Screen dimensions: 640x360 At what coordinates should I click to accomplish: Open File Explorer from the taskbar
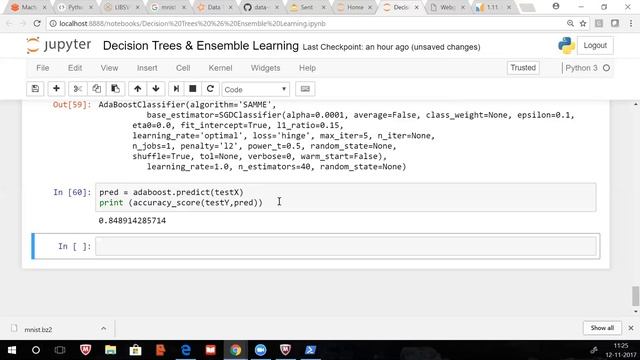(x=110, y=350)
